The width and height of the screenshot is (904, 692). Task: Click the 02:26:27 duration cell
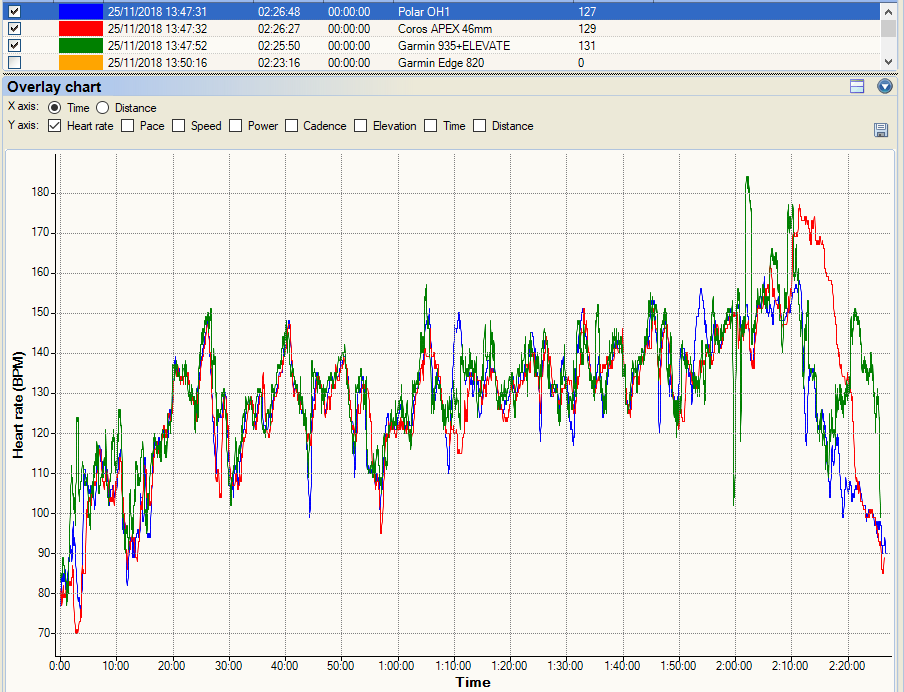[279, 28]
